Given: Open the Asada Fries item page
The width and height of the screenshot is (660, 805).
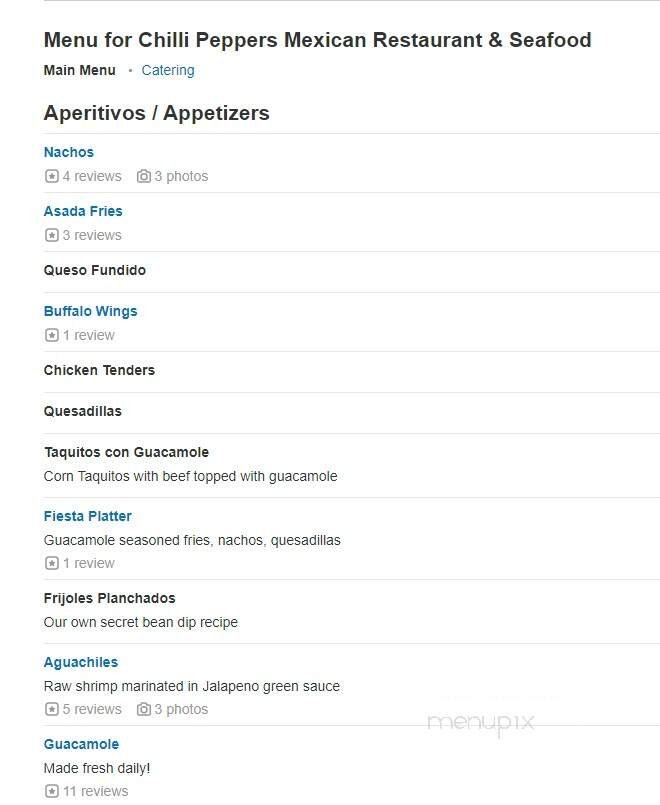Looking at the screenshot, I should click(83, 211).
